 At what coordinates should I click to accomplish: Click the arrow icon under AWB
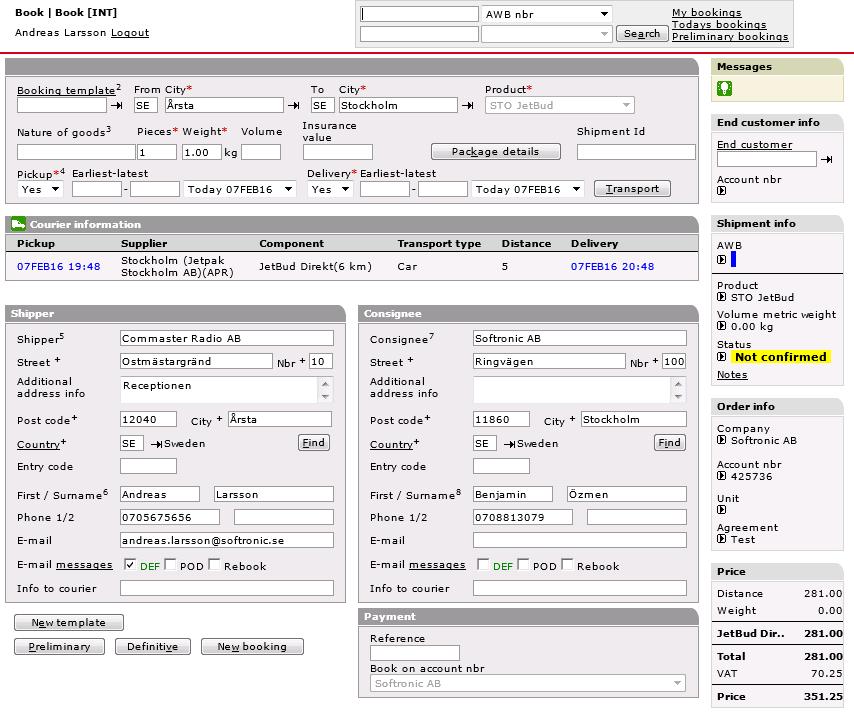pos(722,260)
